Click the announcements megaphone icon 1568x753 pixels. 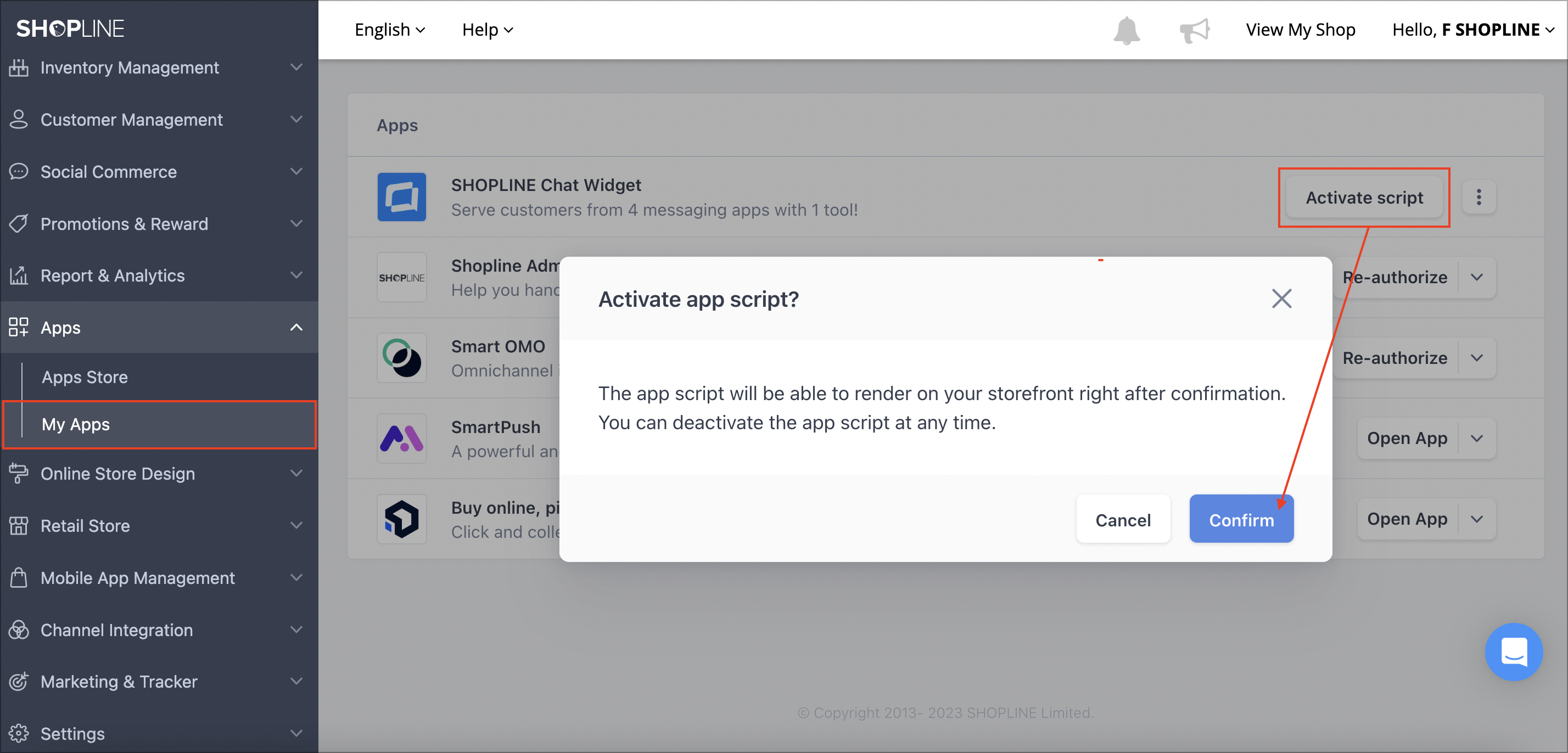(x=1194, y=29)
